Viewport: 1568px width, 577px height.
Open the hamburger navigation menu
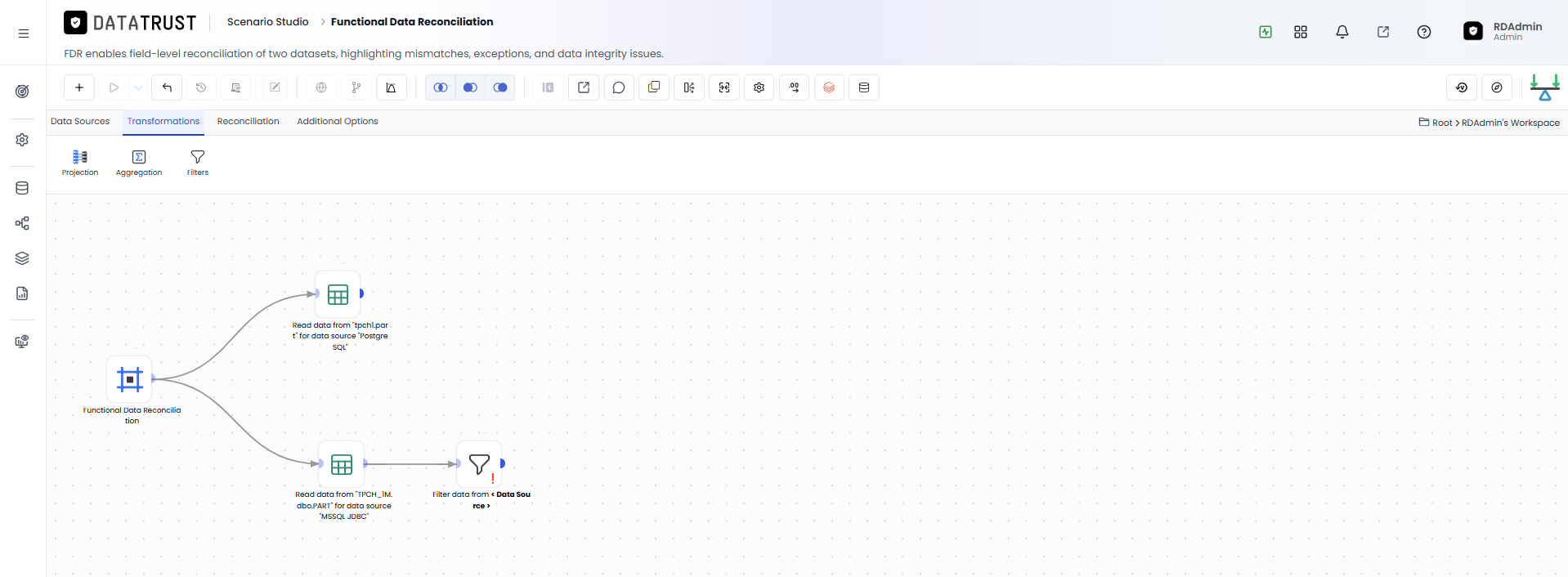(x=24, y=34)
